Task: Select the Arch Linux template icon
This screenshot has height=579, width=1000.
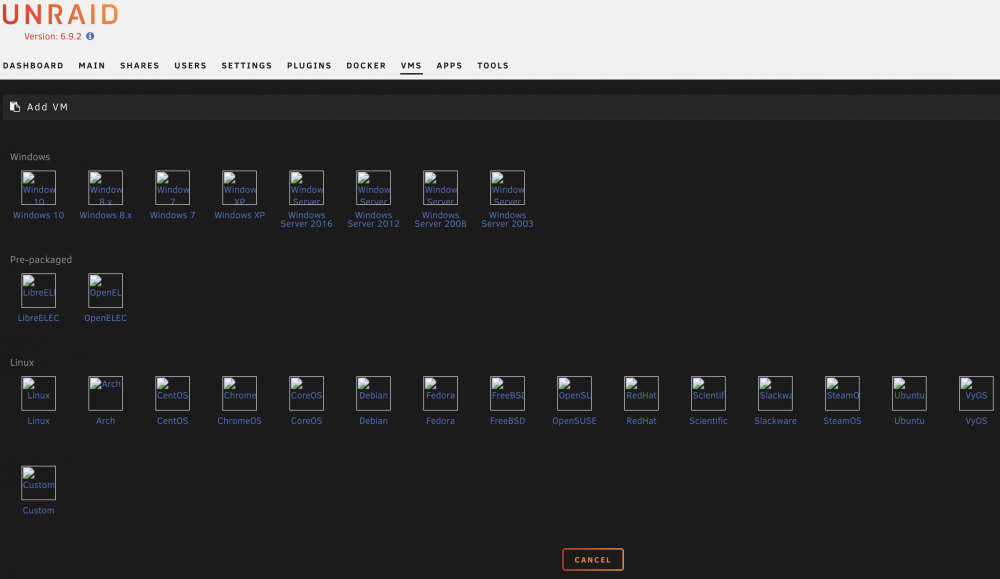Action: (105, 393)
